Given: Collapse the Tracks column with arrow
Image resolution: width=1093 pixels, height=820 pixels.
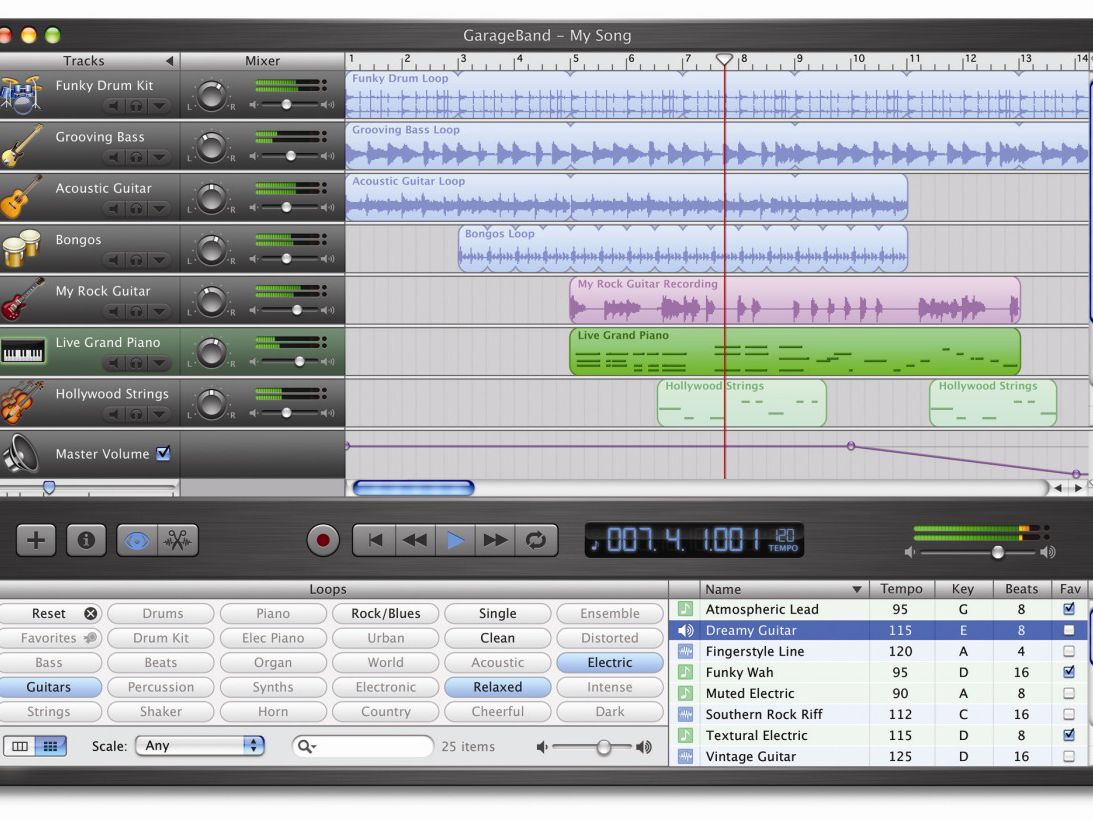Looking at the screenshot, I should 169,61.
